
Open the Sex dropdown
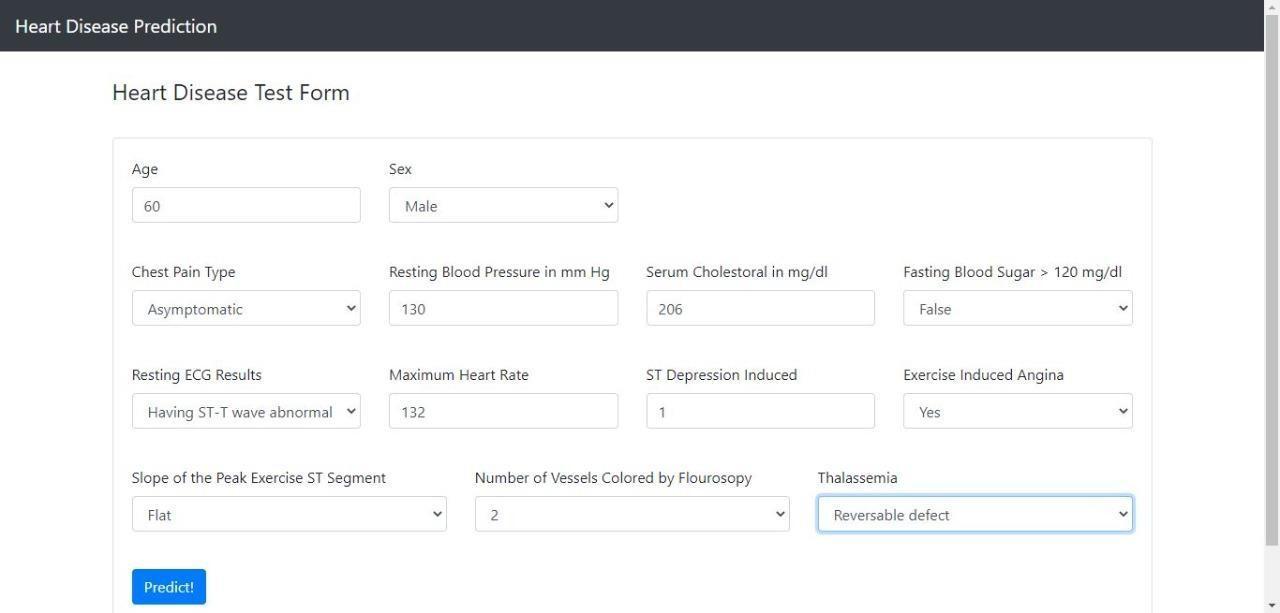pos(502,206)
